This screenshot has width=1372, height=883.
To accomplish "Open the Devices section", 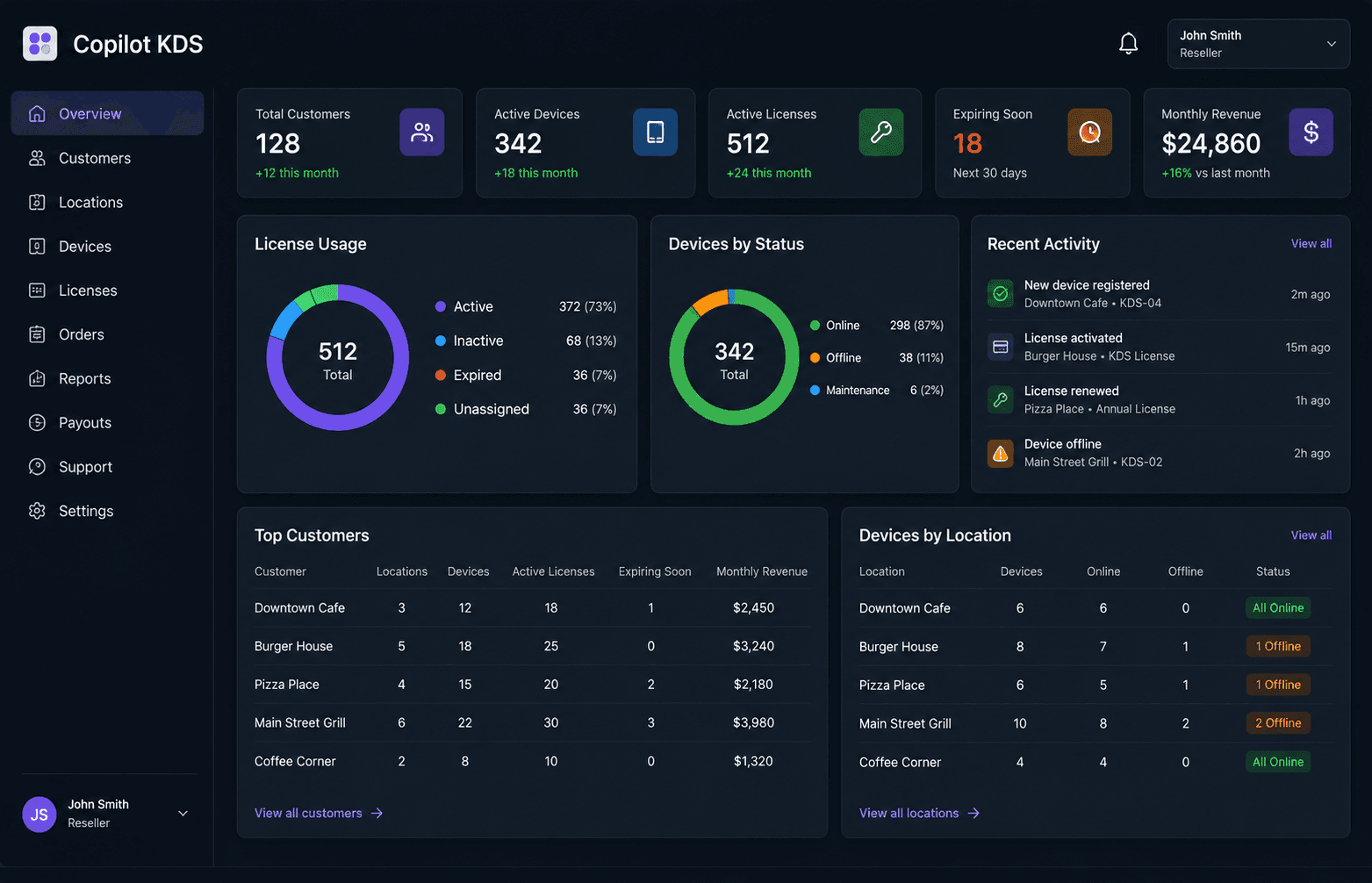I will pyautogui.click(x=107, y=246).
